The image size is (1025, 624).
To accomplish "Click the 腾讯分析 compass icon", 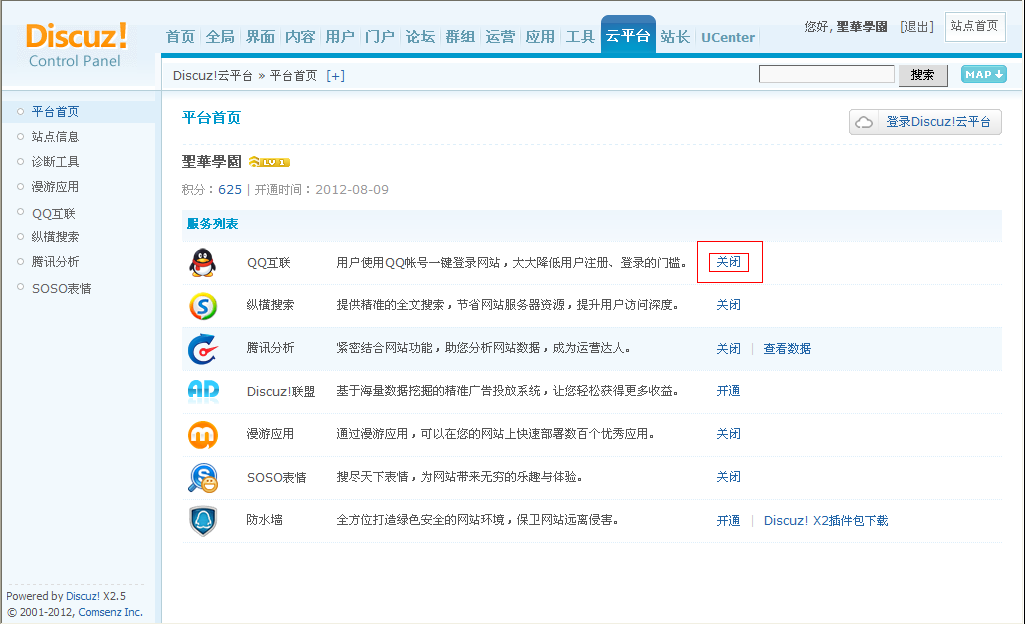I will click(x=202, y=348).
